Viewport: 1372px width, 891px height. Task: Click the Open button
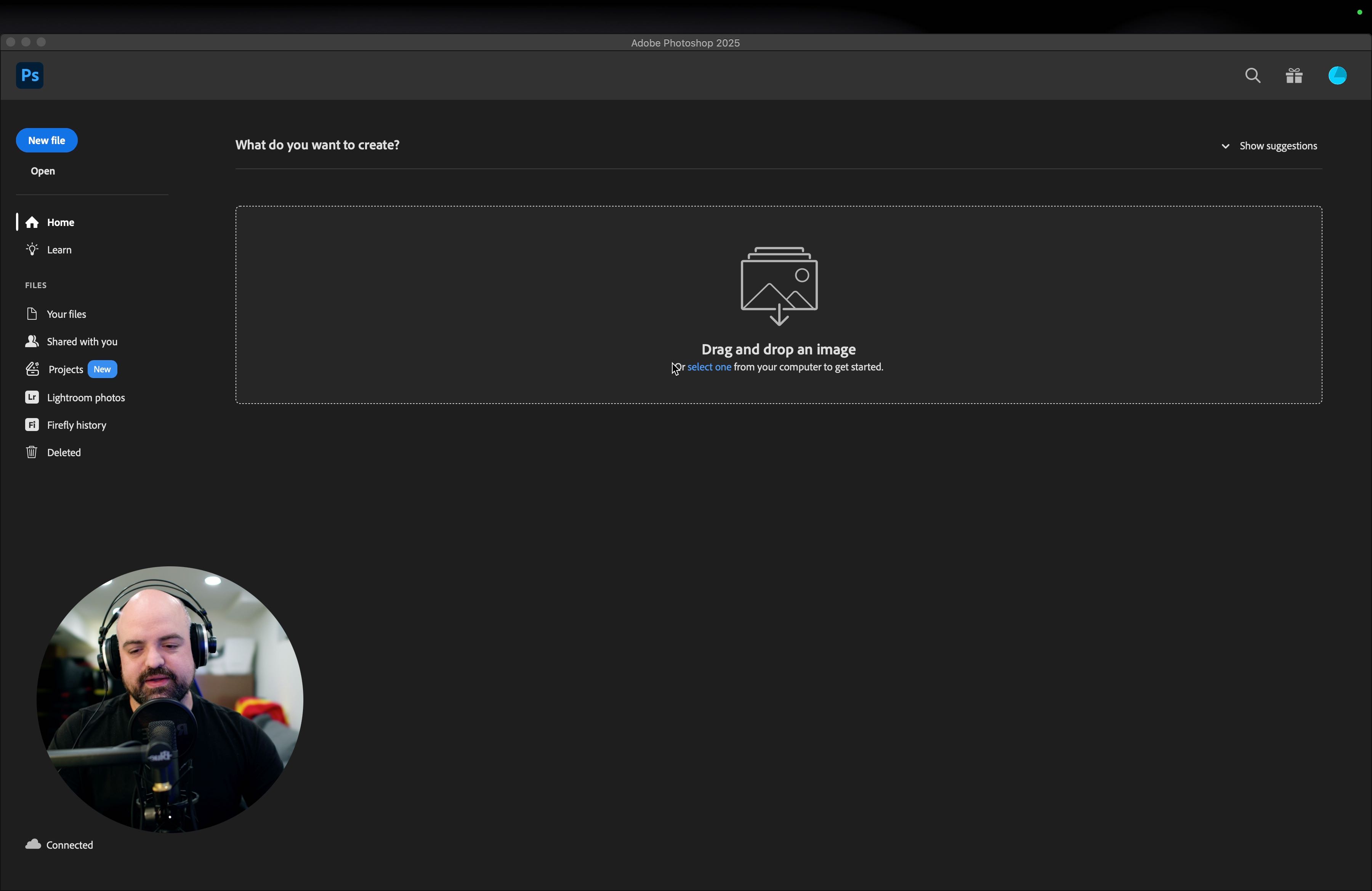tap(43, 172)
